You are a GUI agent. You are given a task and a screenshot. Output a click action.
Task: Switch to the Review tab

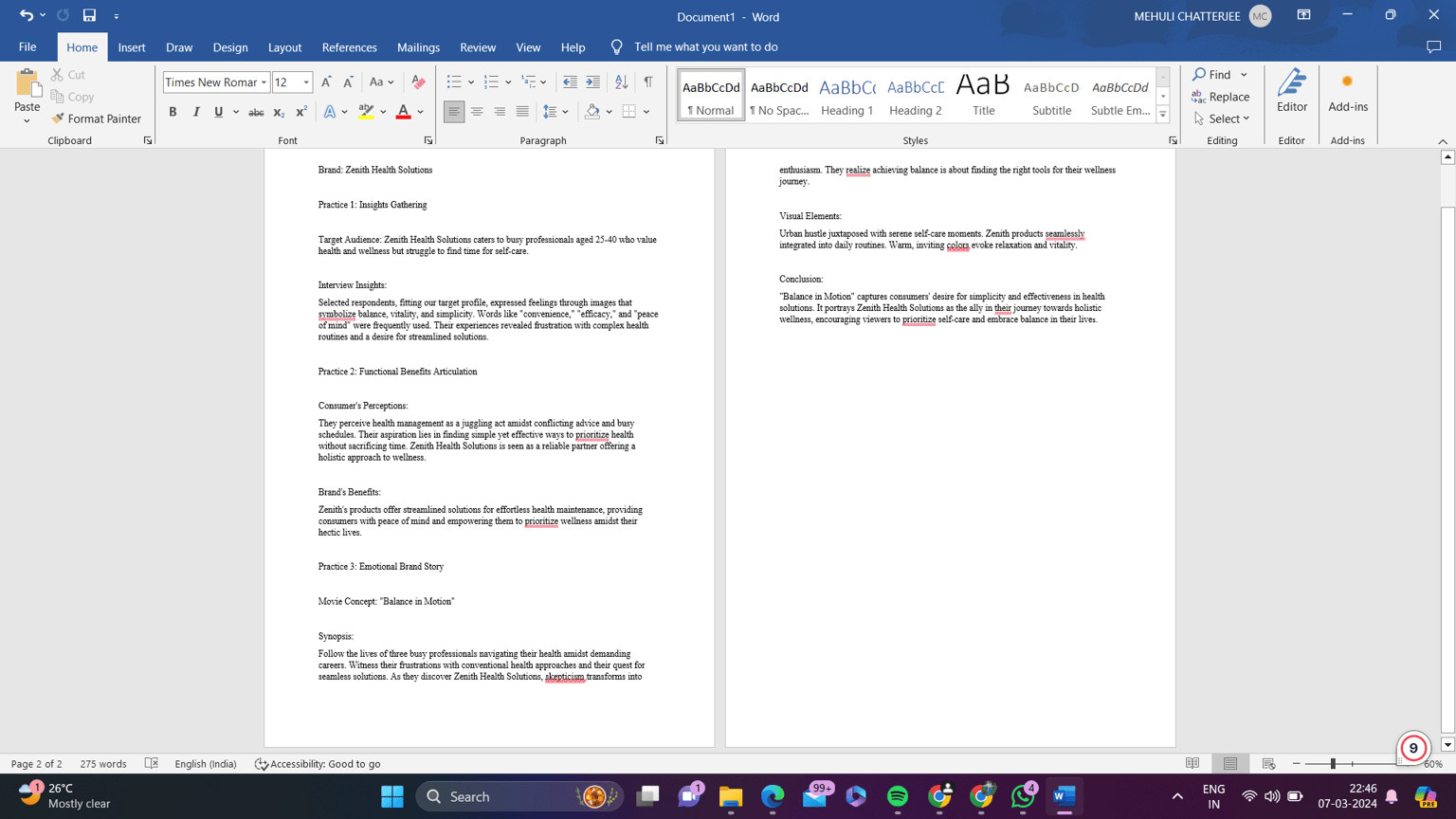pyautogui.click(x=478, y=46)
